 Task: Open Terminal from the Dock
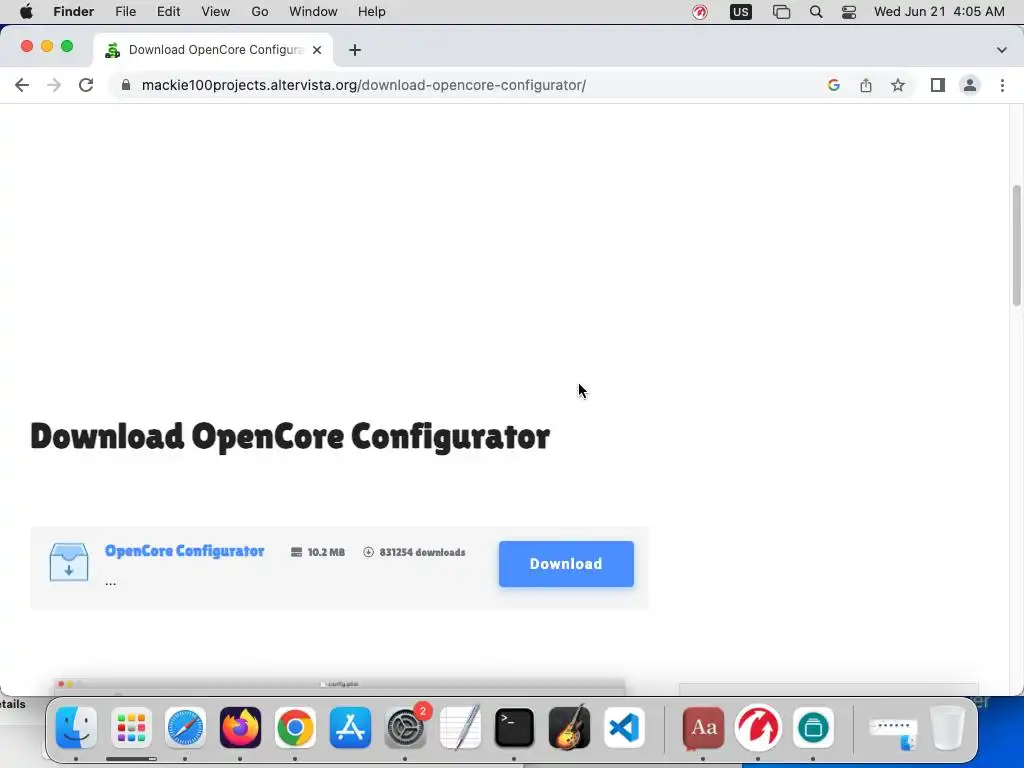coord(515,728)
